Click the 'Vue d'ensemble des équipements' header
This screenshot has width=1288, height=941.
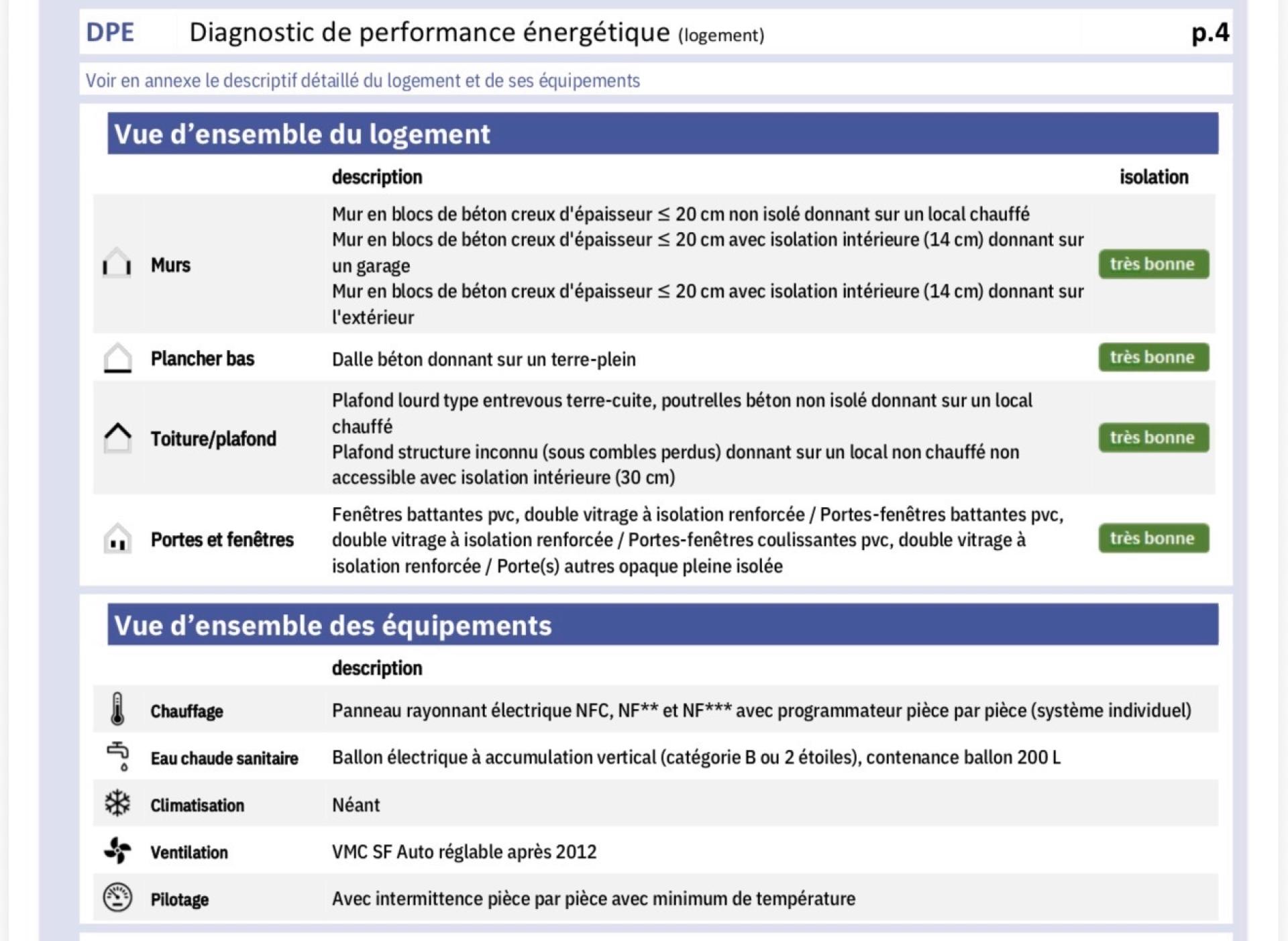coord(333,625)
